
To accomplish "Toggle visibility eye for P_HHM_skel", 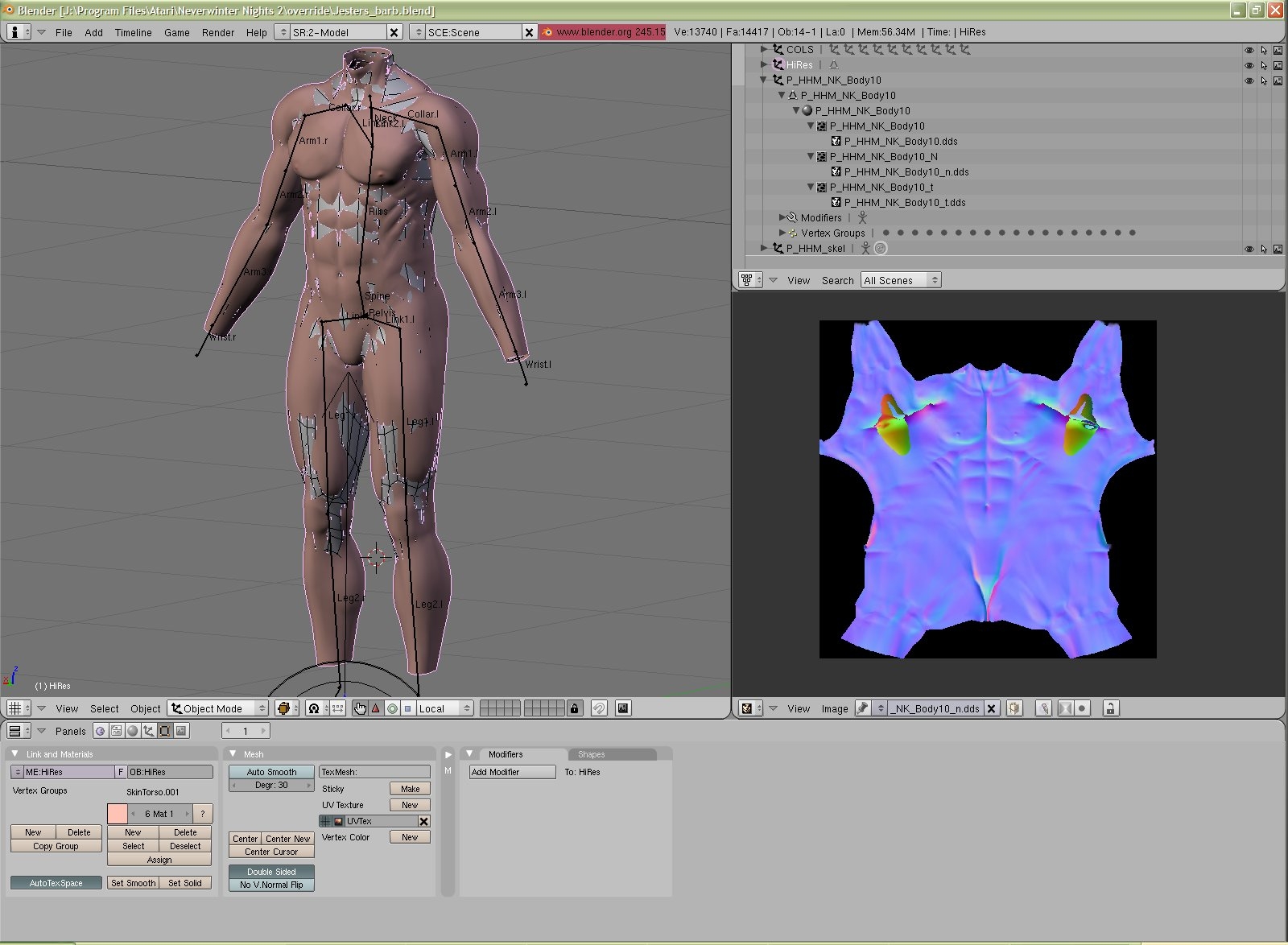I will tap(1249, 249).
